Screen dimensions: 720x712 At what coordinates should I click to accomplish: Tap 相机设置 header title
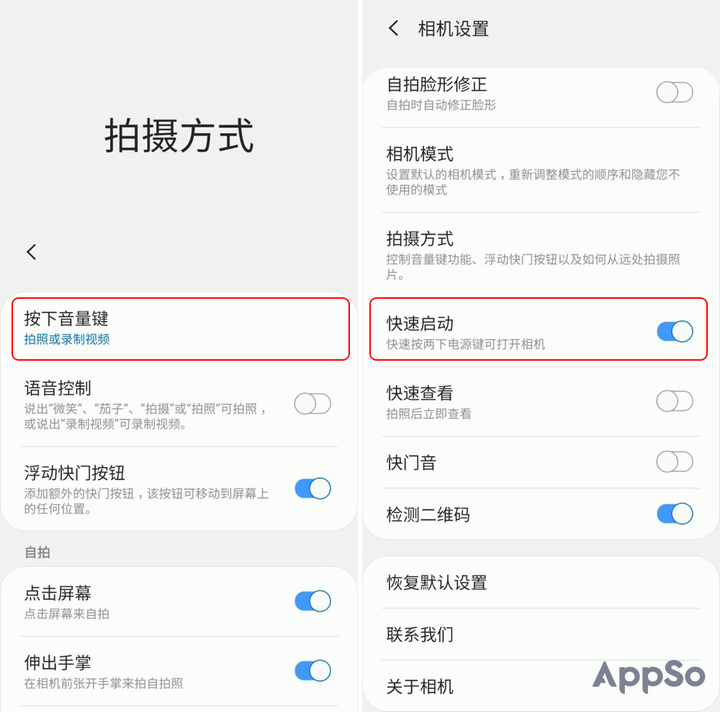453,28
